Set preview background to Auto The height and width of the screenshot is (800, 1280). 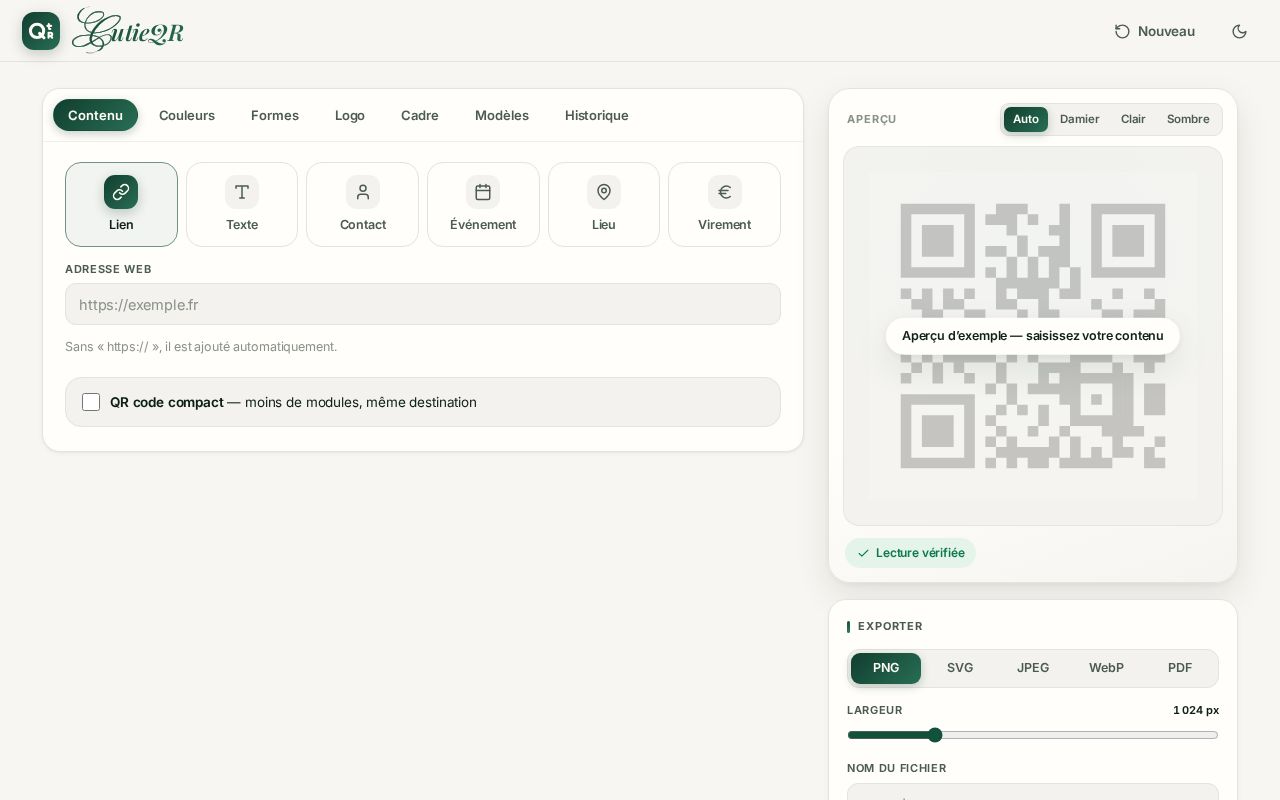pyautogui.click(x=1026, y=119)
